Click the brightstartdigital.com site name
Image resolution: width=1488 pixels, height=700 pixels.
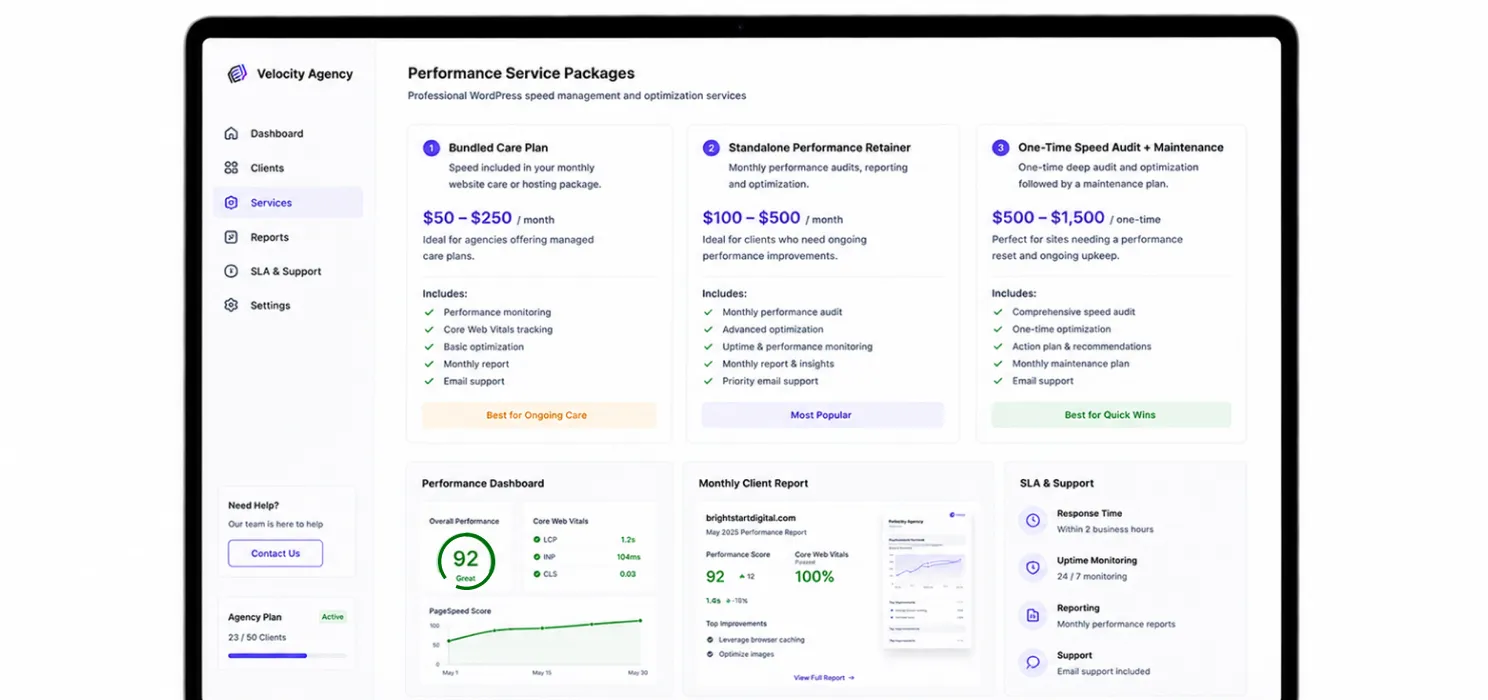click(x=751, y=518)
